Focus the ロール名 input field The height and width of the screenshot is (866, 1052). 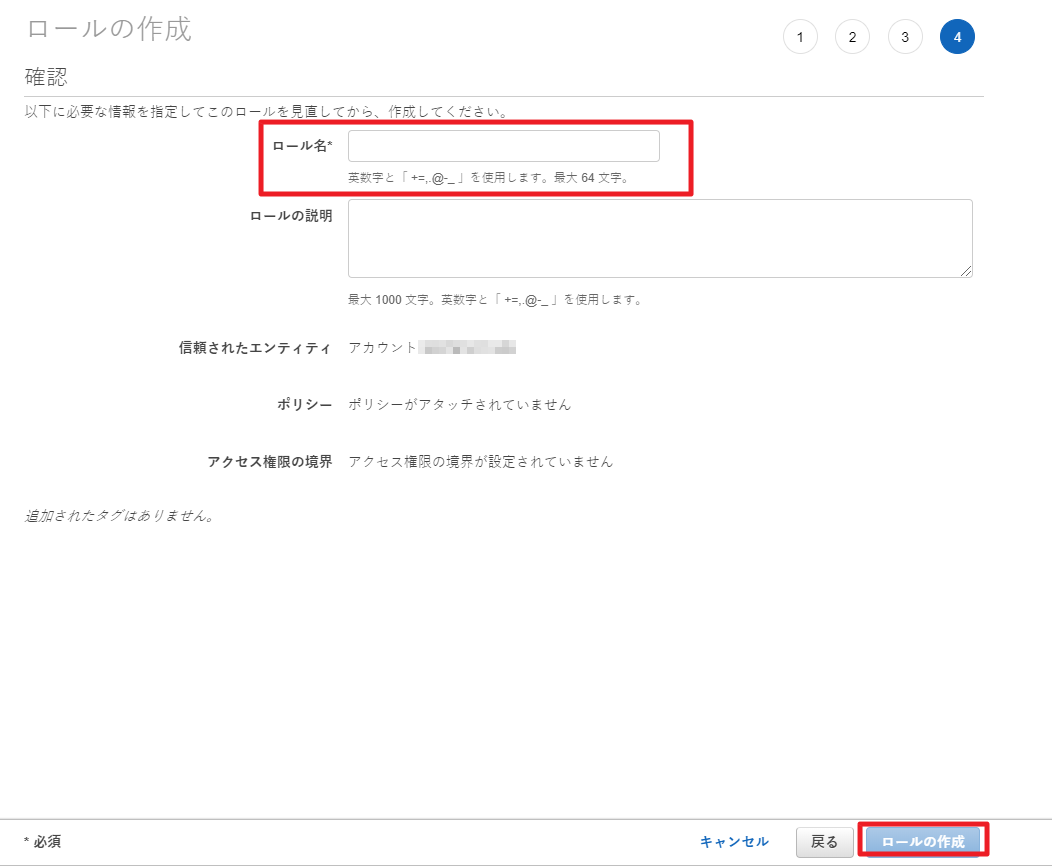point(503,146)
